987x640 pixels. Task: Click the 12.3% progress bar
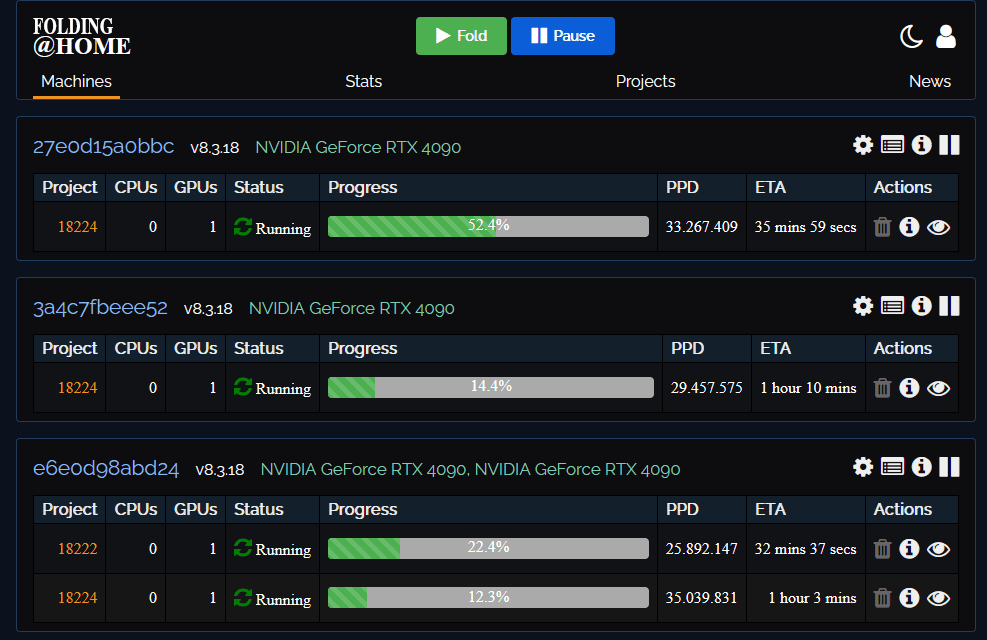[488, 597]
